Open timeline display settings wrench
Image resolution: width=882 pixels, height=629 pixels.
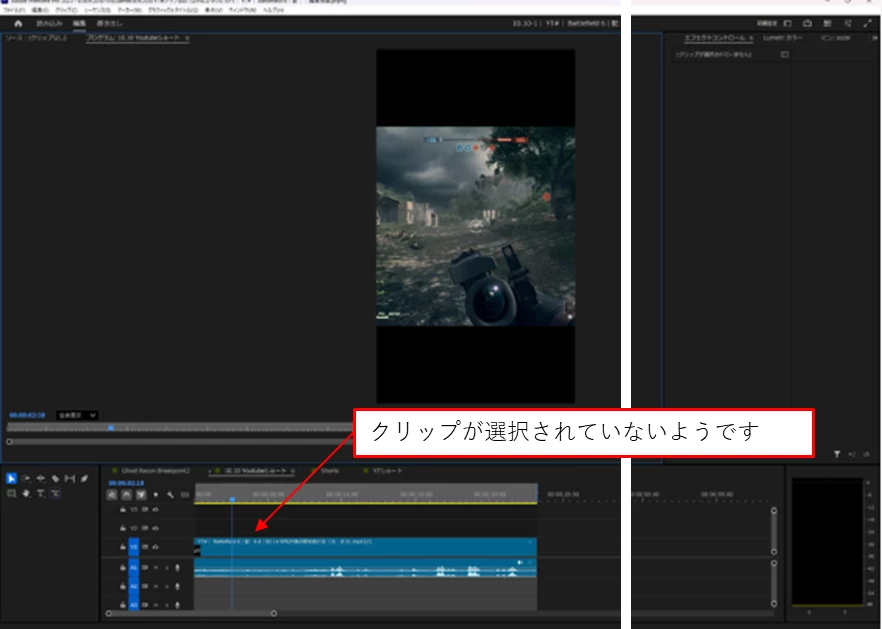[x=170, y=495]
